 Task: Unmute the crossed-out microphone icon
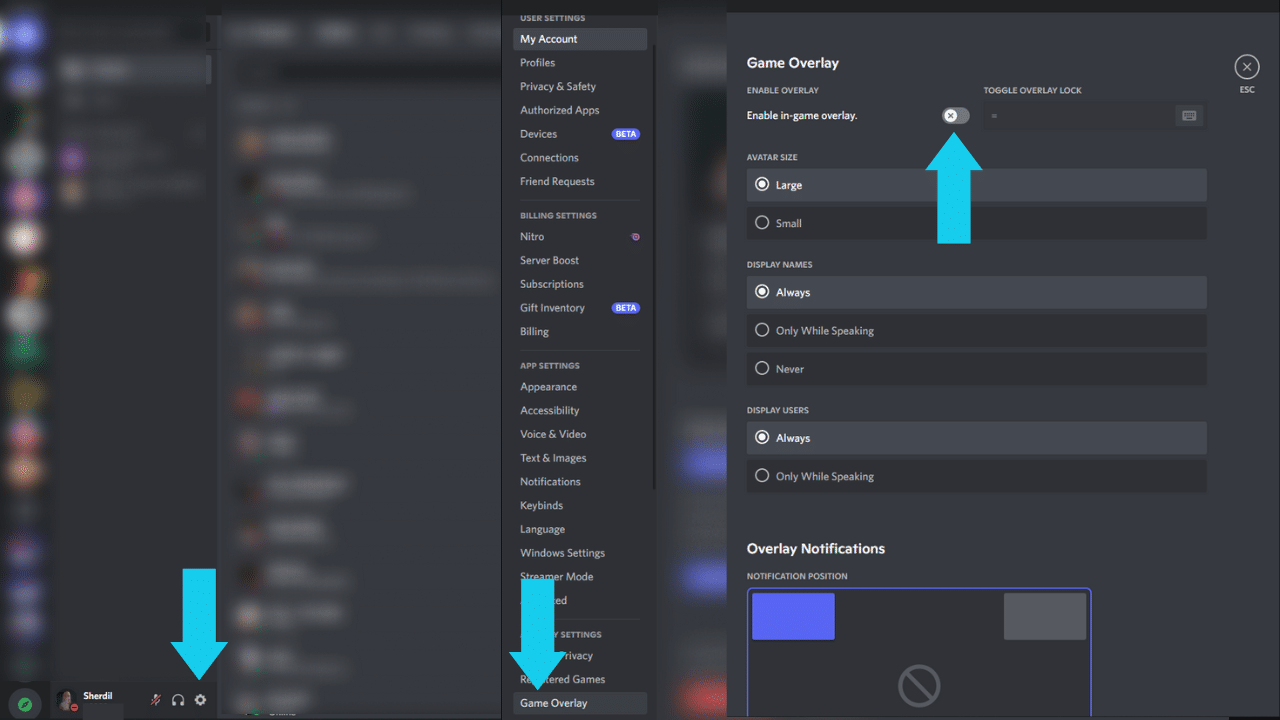(155, 700)
